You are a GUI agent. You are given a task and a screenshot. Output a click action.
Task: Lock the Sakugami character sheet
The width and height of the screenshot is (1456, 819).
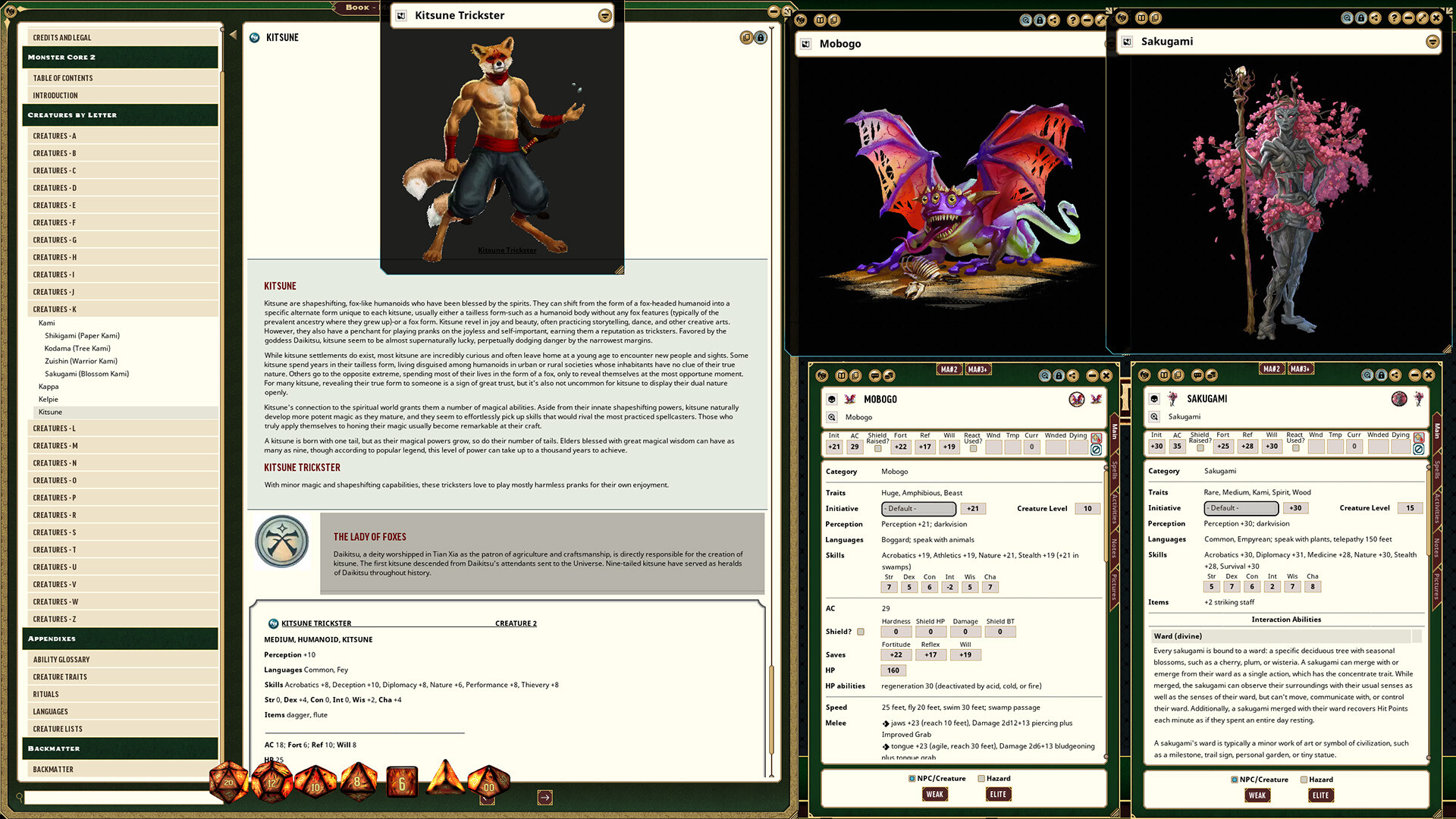click(x=1381, y=375)
